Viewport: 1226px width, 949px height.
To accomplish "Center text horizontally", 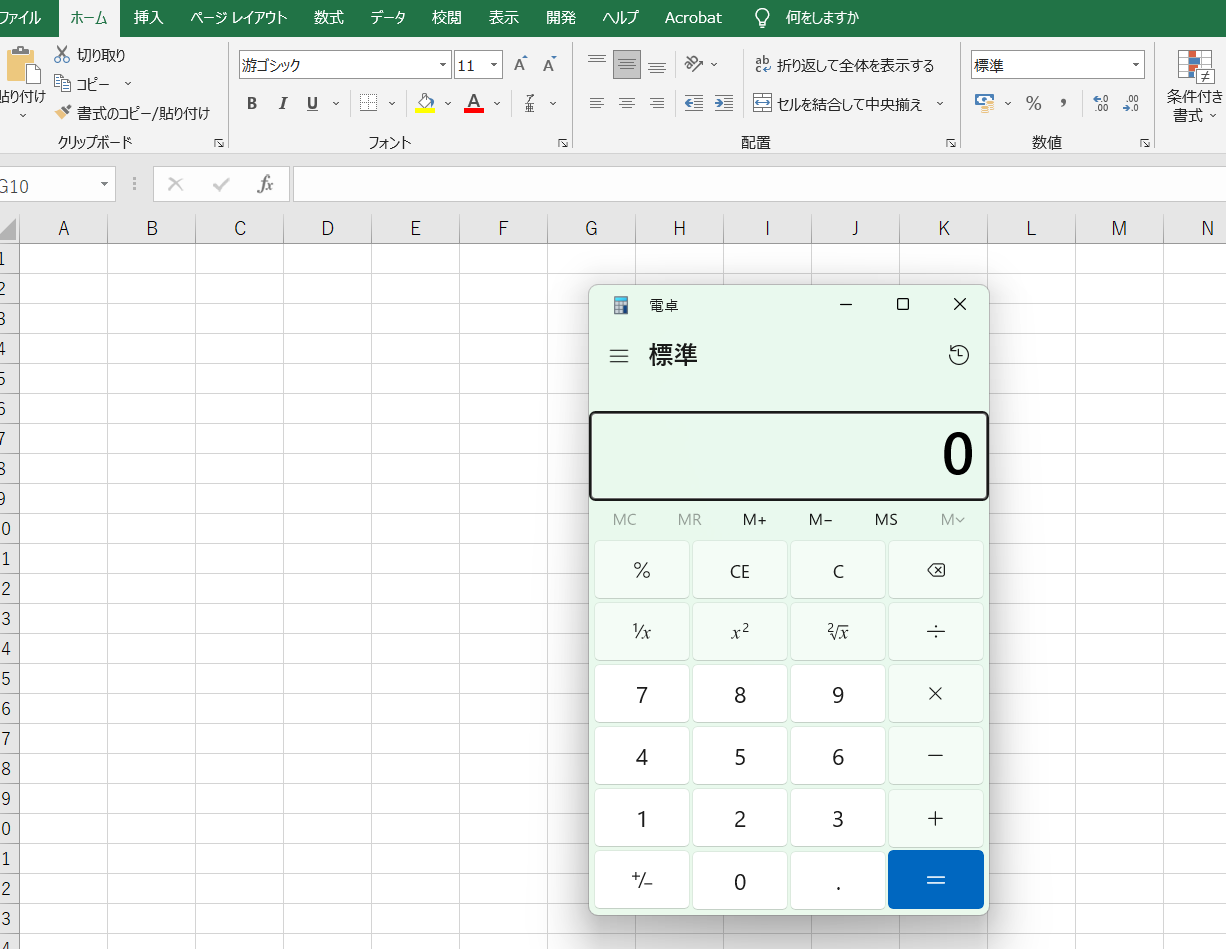I will [627, 103].
